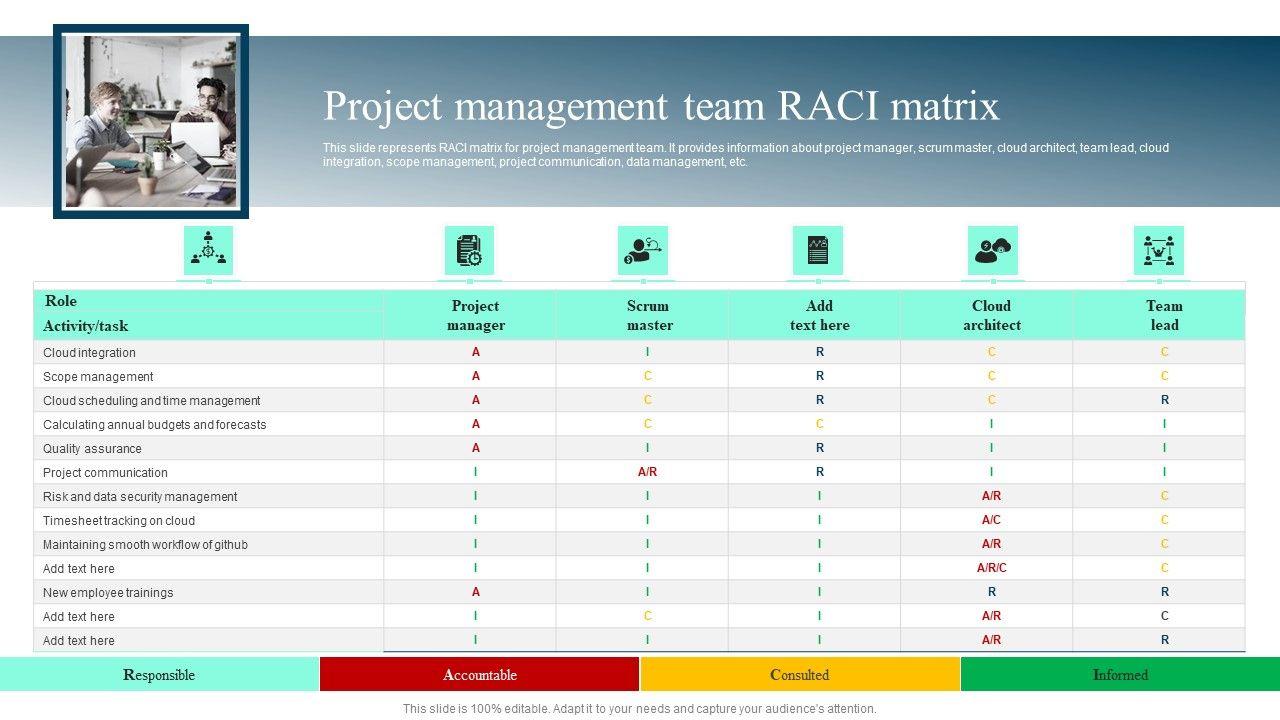
Task: Click Cloud architect's 'R' for New employee trainings
Action: coord(992,592)
